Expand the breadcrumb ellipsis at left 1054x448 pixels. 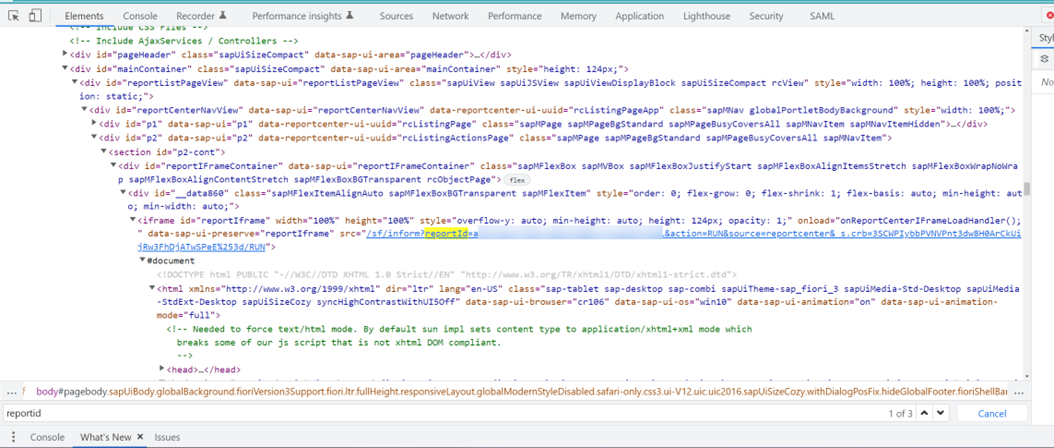[11, 391]
